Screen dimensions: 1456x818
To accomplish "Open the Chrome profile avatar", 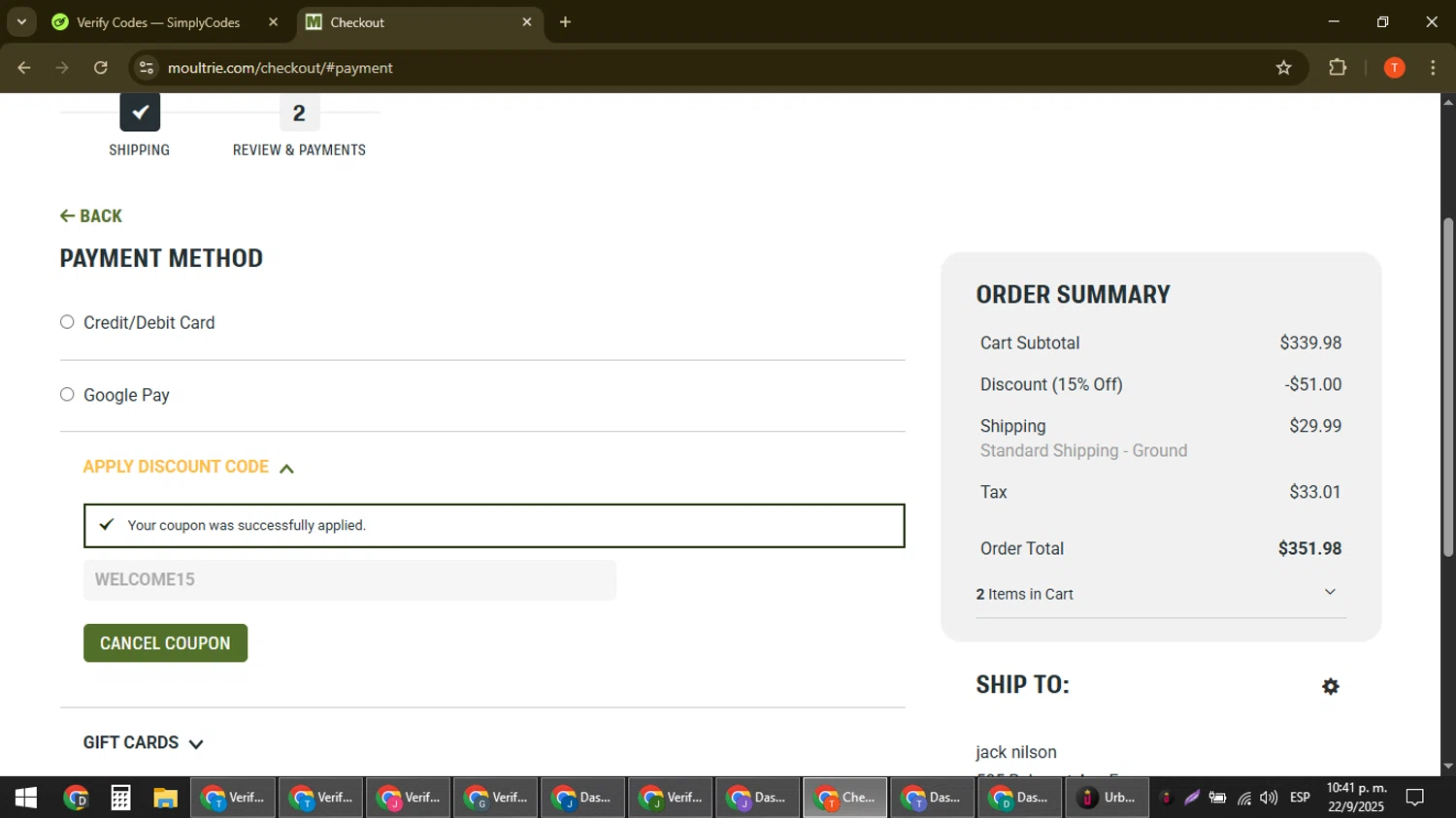I will [1394, 68].
